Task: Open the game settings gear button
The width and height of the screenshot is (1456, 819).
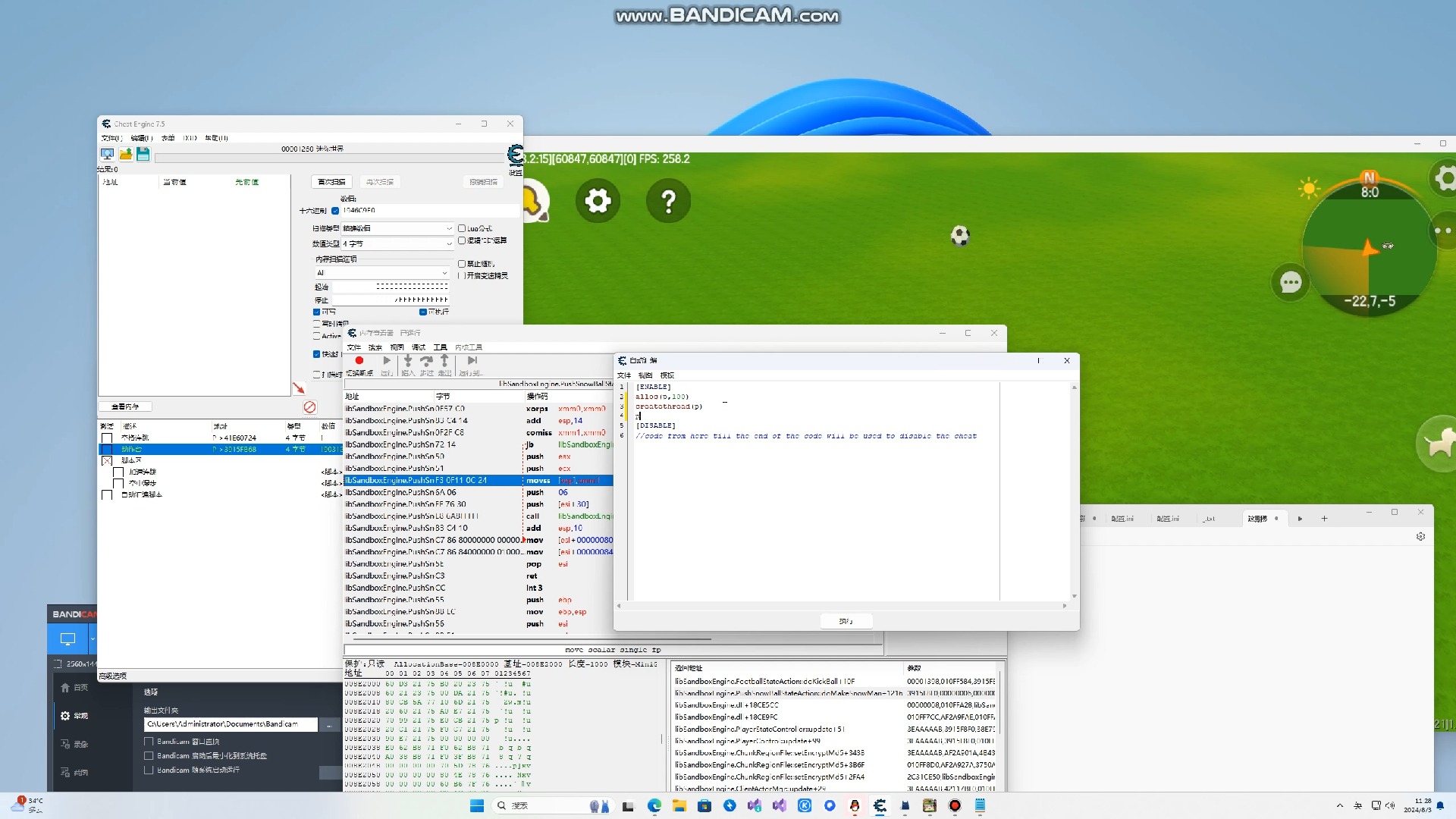Action: pyautogui.click(x=598, y=201)
